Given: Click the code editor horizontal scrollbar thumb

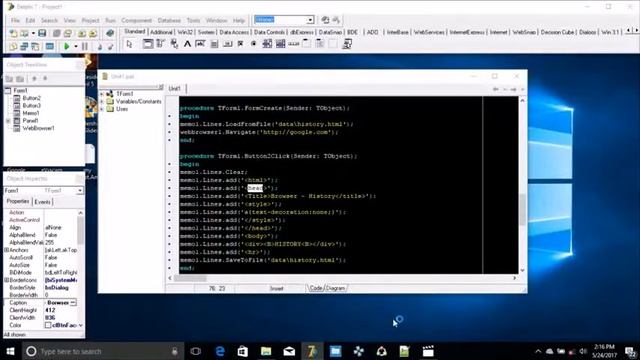Looking at the screenshot, I should [x=191, y=278].
